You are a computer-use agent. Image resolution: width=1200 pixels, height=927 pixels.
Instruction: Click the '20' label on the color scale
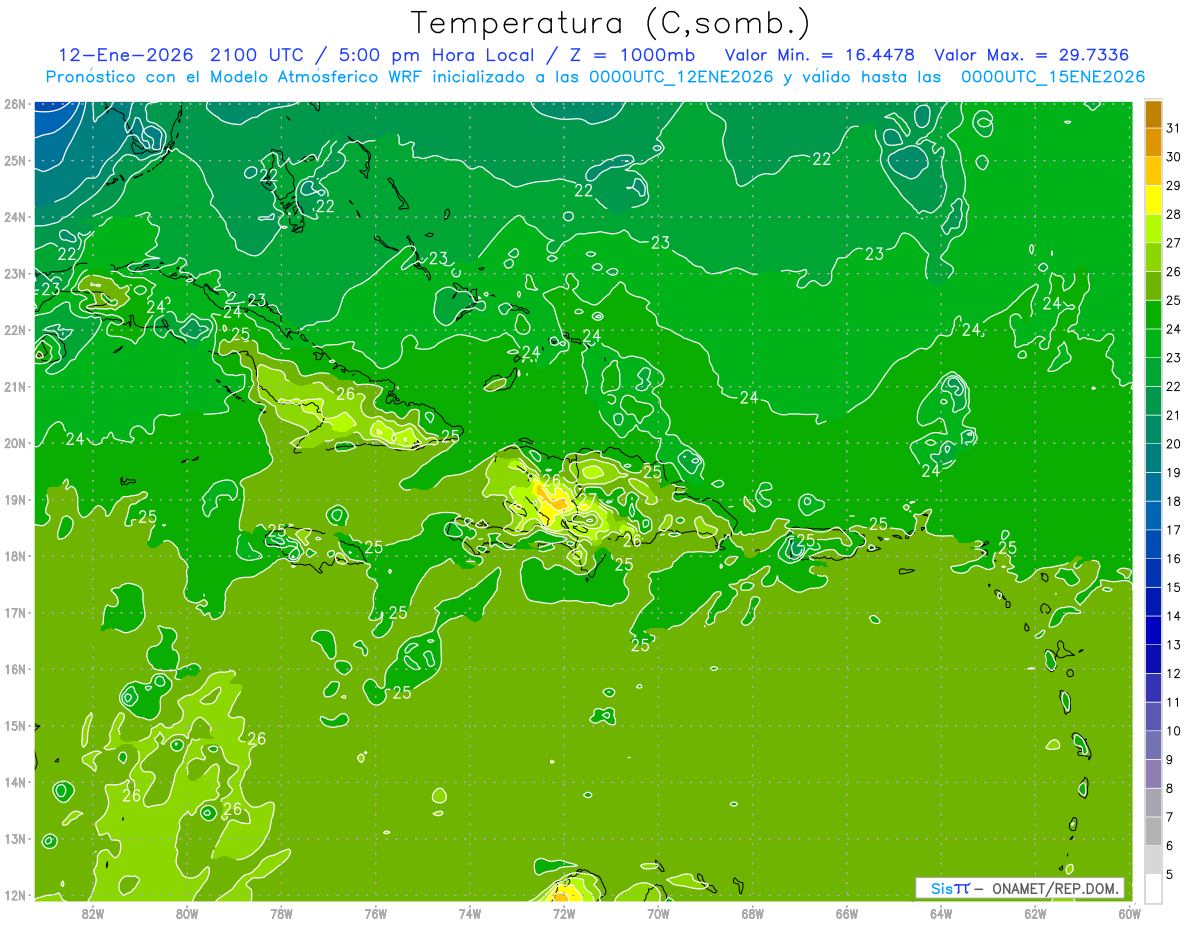coord(1174,444)
